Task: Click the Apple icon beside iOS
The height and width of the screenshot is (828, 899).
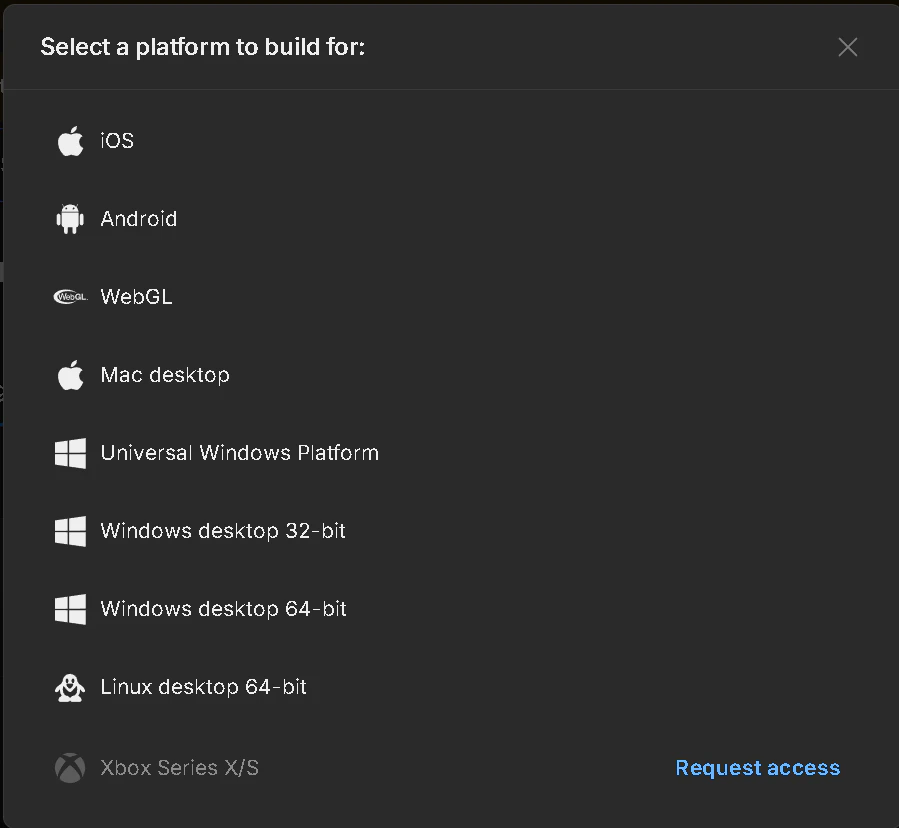Action: point(71,141)
